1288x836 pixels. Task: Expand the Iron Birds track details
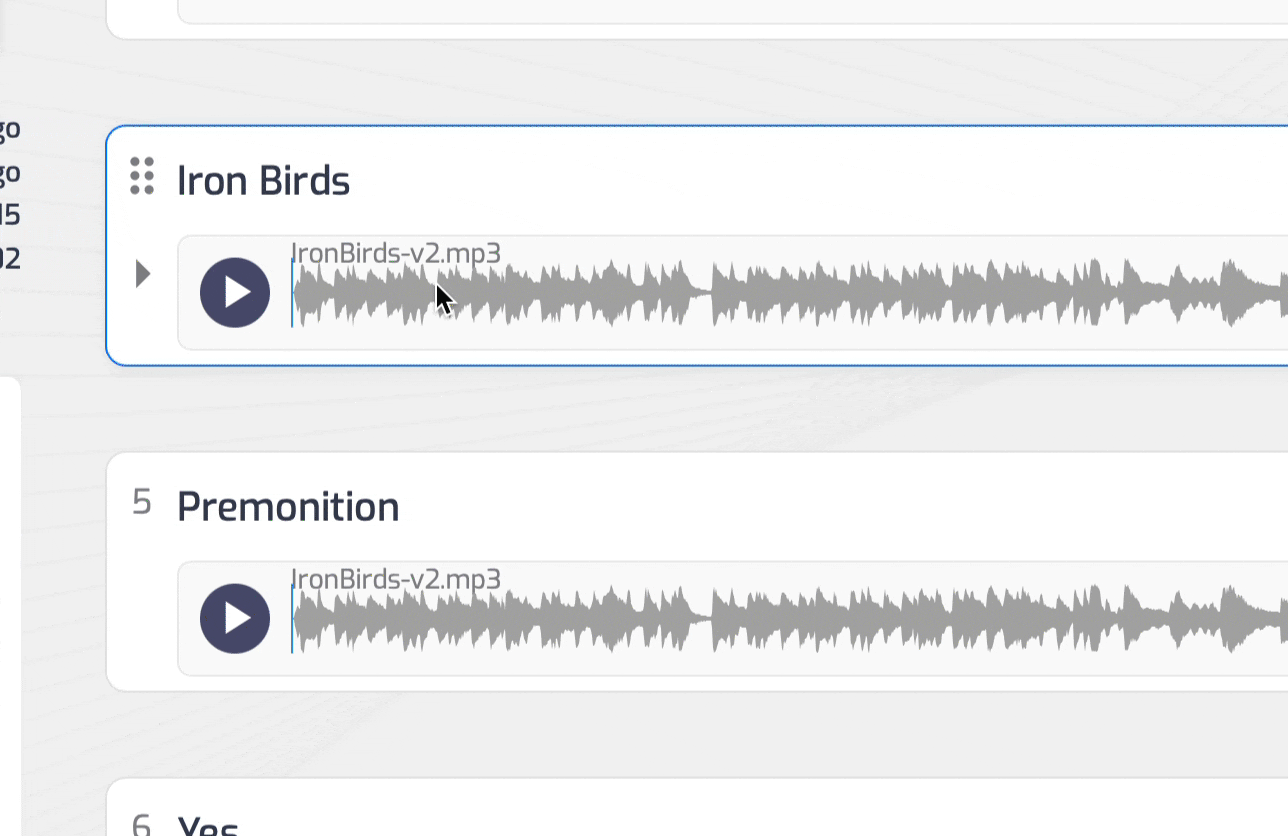click(143, 273)
